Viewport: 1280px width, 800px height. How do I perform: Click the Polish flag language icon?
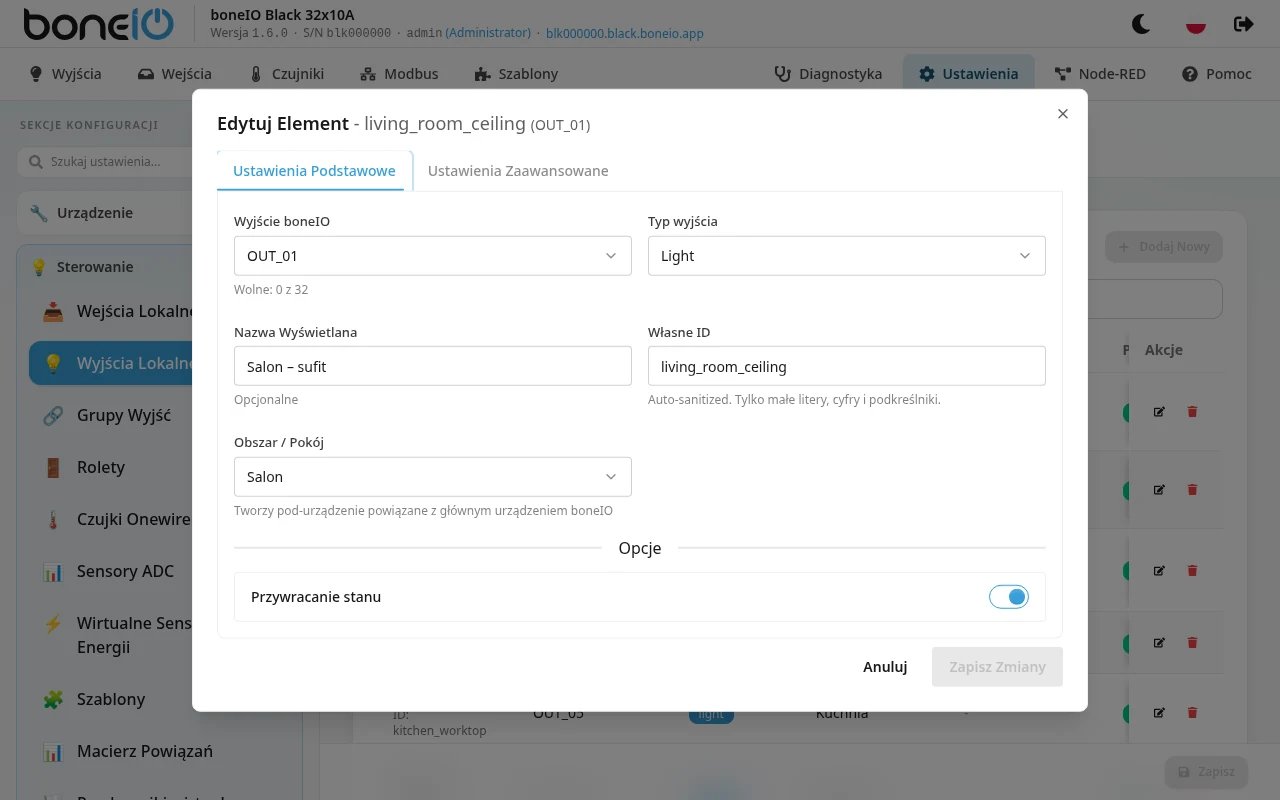(x=1195, y=23)
